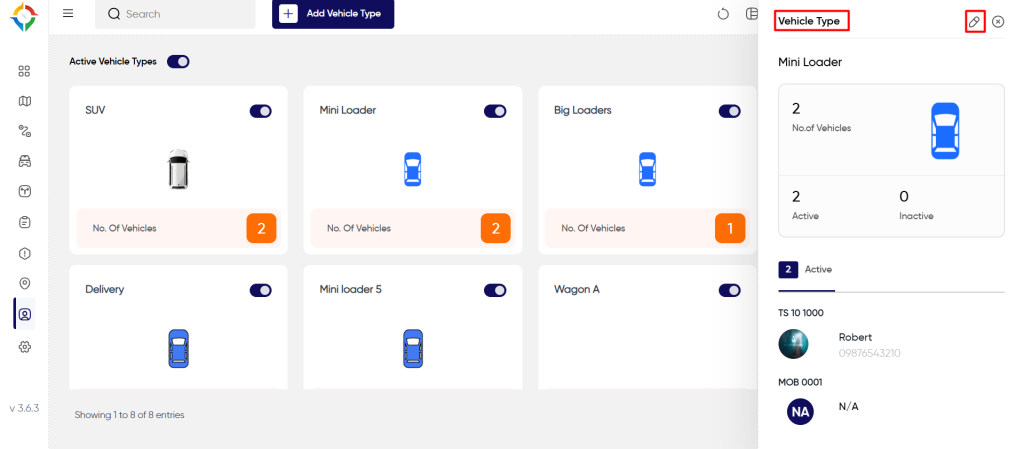Click the Mini Loader card car image

413,169
